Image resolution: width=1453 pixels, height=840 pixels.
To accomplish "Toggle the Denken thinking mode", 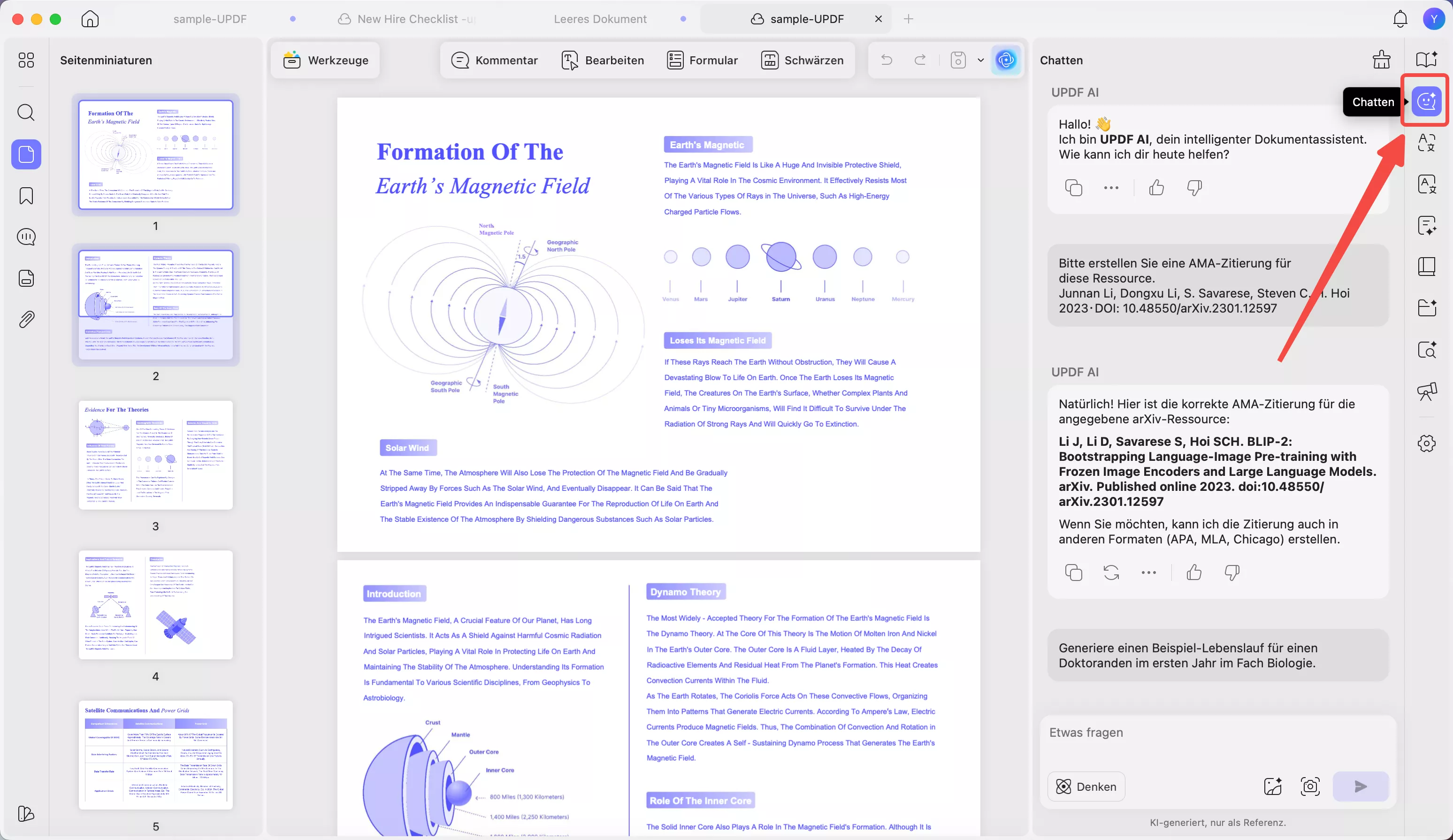I will [x=1086, y=787].
